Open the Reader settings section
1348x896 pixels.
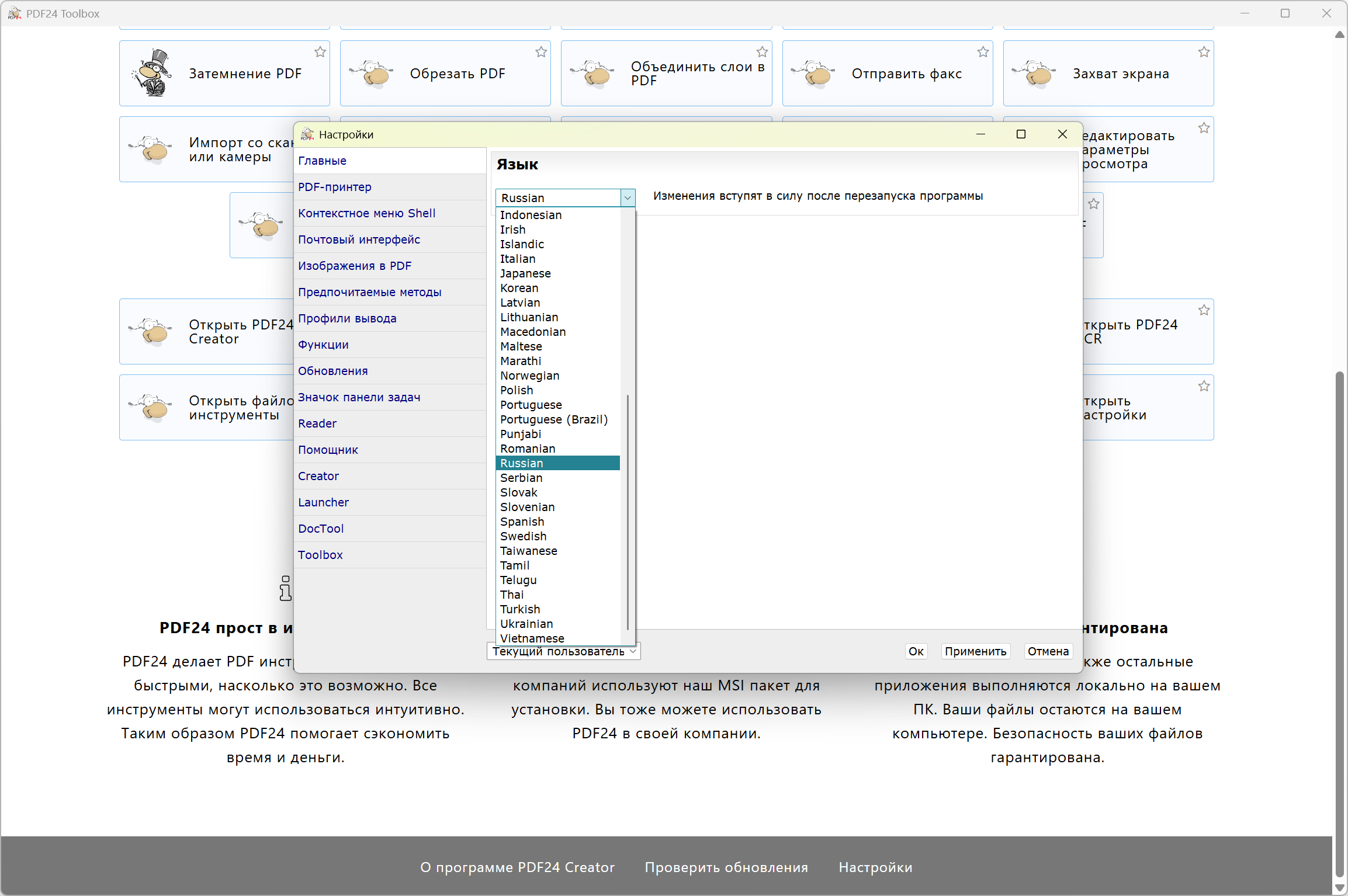pos(390,423)
